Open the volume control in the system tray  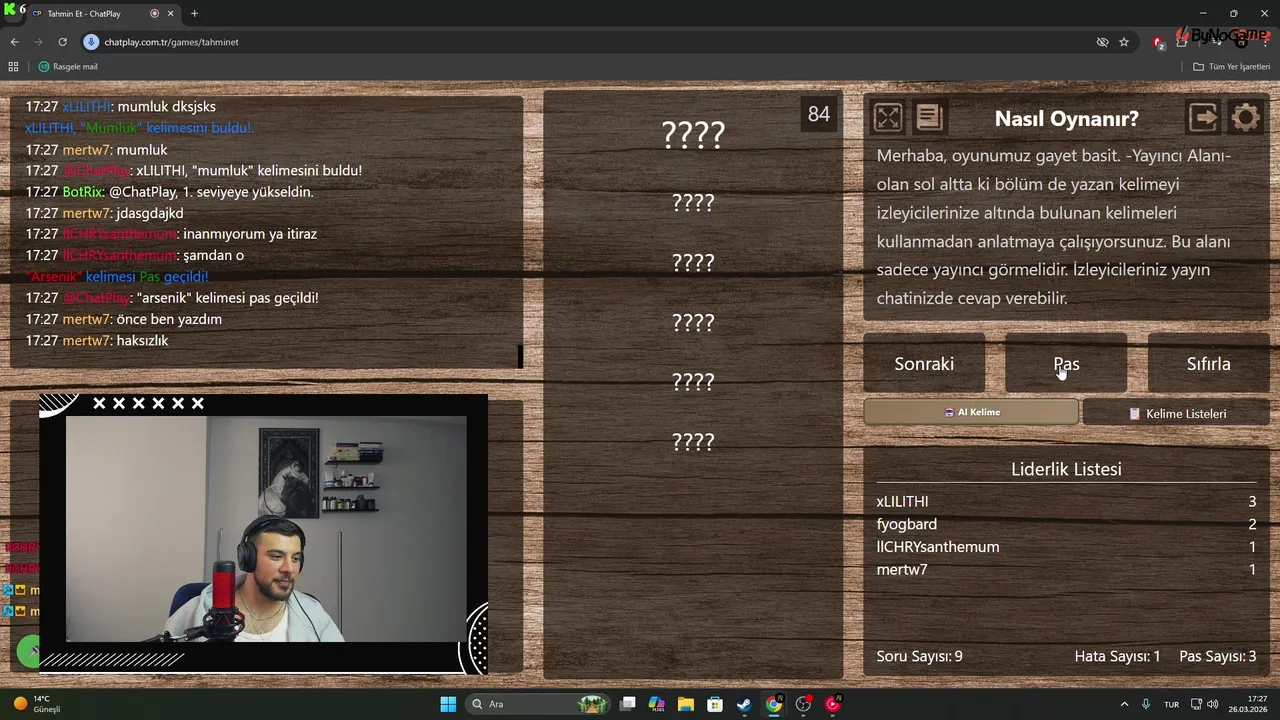click(x=1212, y=704)
